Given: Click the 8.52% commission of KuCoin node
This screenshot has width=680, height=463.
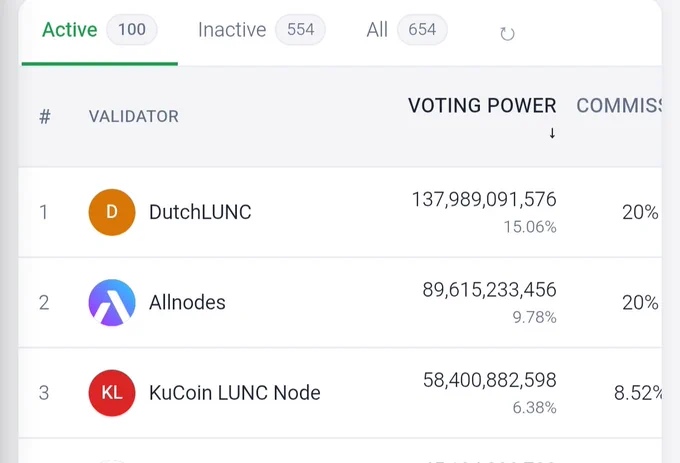Looking at the screenshot, I should [638, 393].
